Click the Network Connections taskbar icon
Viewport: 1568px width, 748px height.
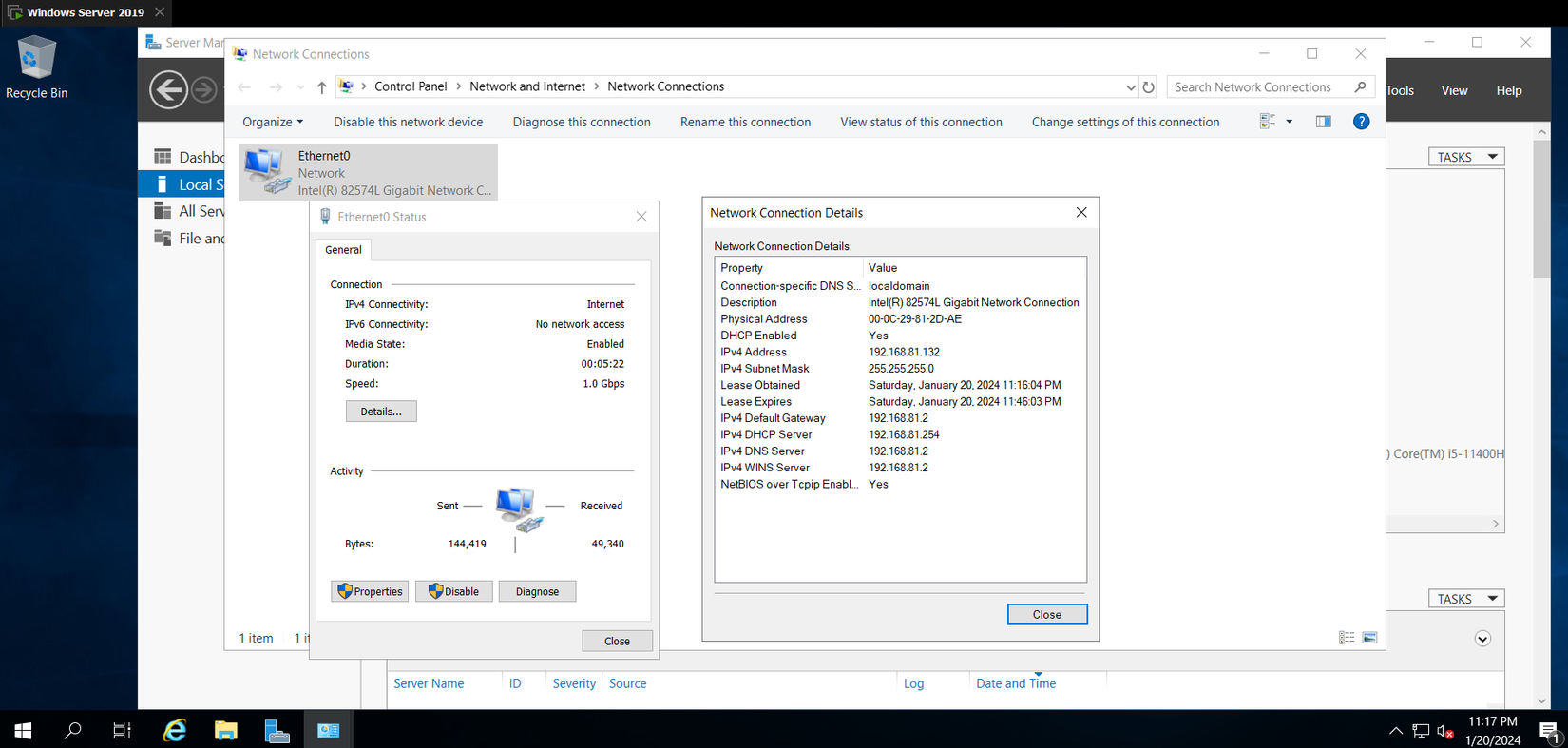[x=329, y=730]
